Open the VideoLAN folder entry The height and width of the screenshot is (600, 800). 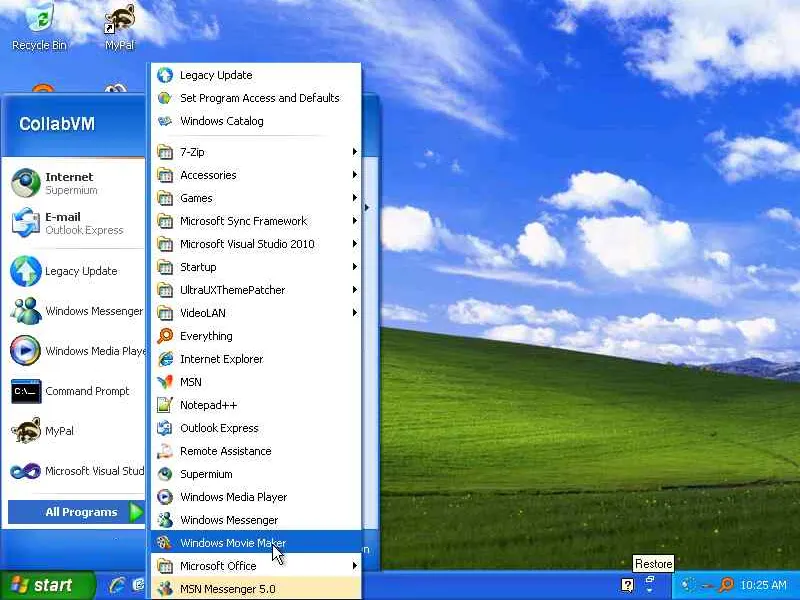coord(256,313)
